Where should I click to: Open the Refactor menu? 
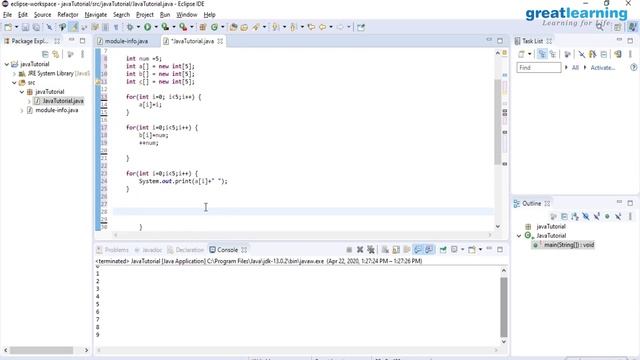(x=68, y=15)
